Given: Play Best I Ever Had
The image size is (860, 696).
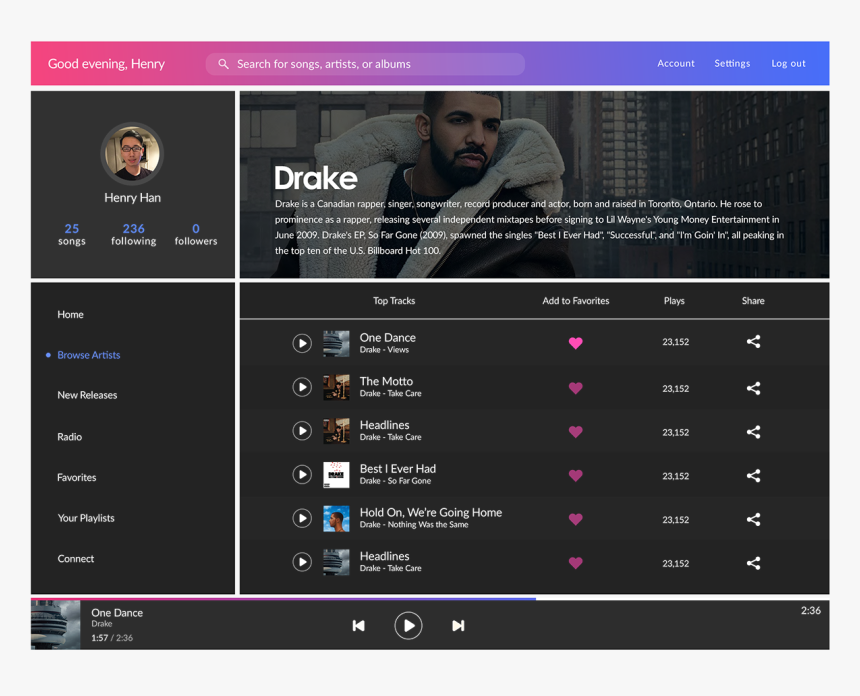Looking at the screenshot, I should click(302, 474).
